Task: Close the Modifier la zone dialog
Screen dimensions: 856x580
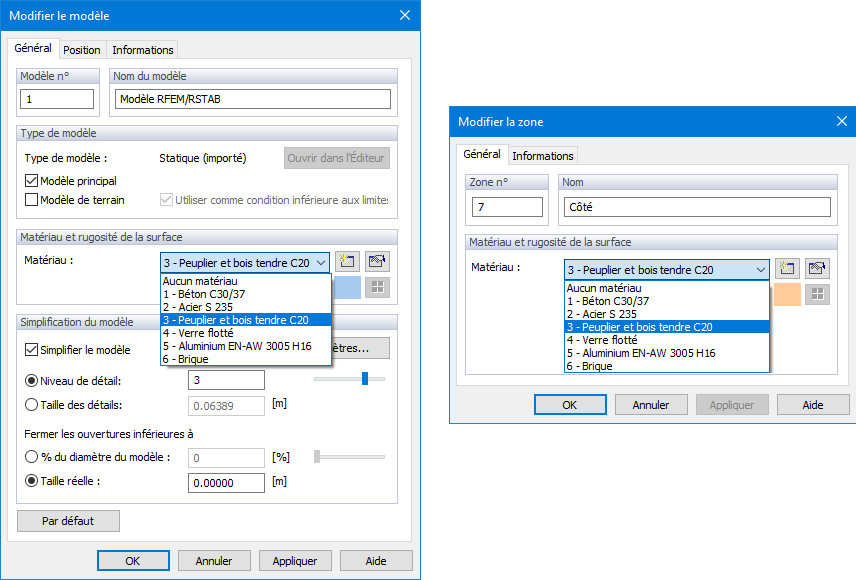Action: click(x=842, y=121)
